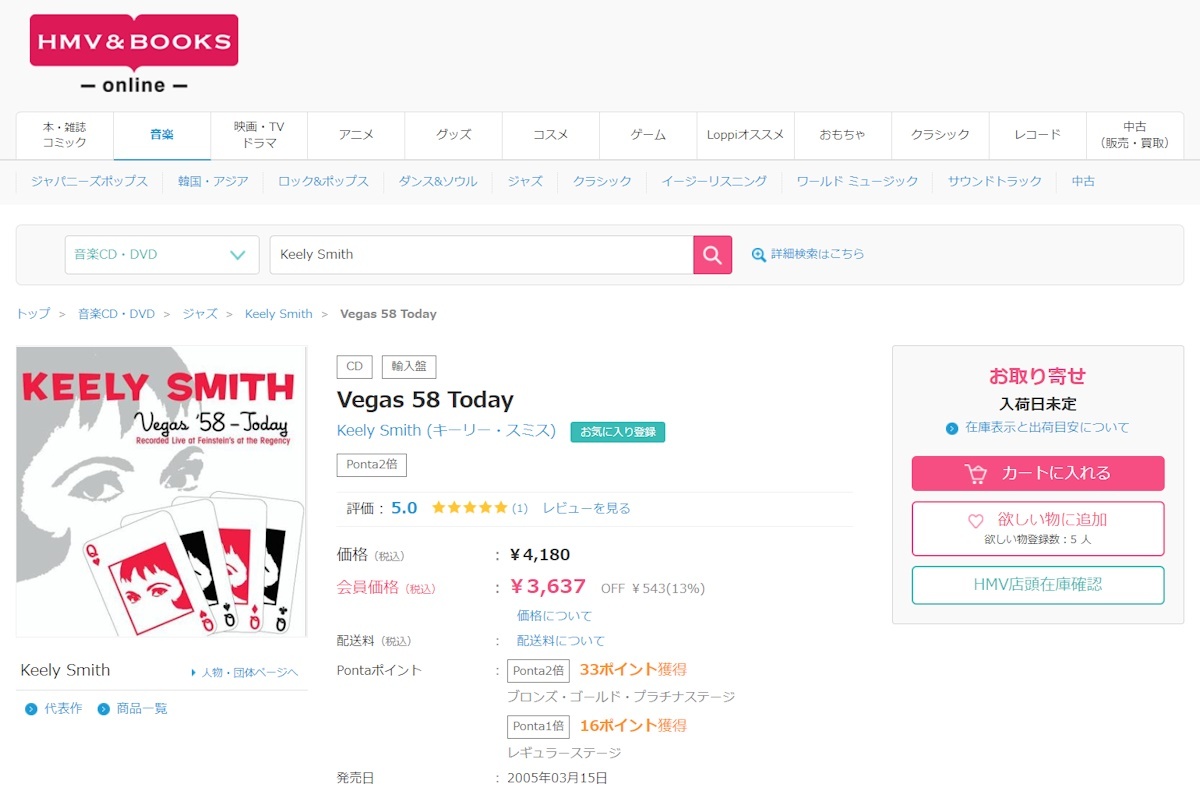Click お気に入り登録 favorite button
This screenshot has height=795, width=1200.
(618, 432)
